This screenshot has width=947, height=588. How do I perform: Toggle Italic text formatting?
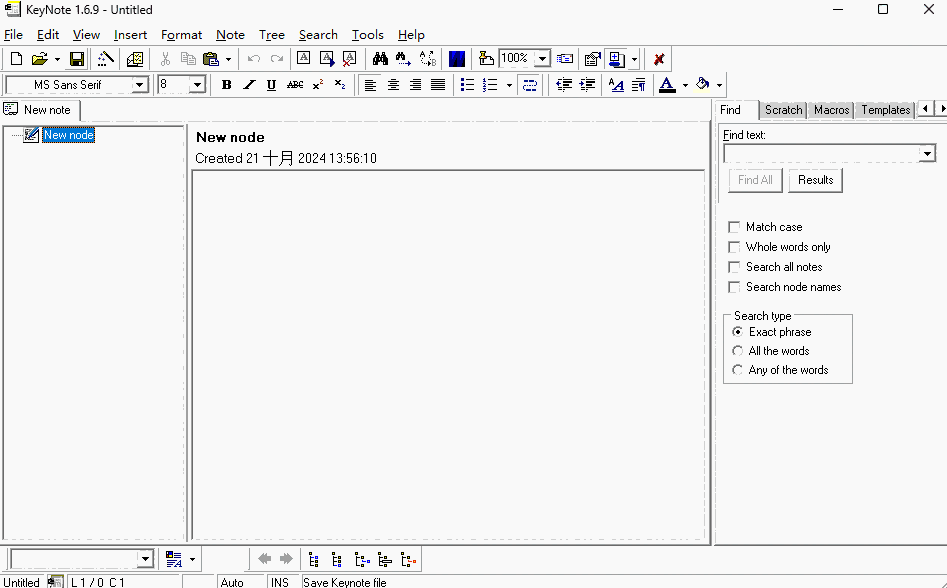[x=249, y=85]
